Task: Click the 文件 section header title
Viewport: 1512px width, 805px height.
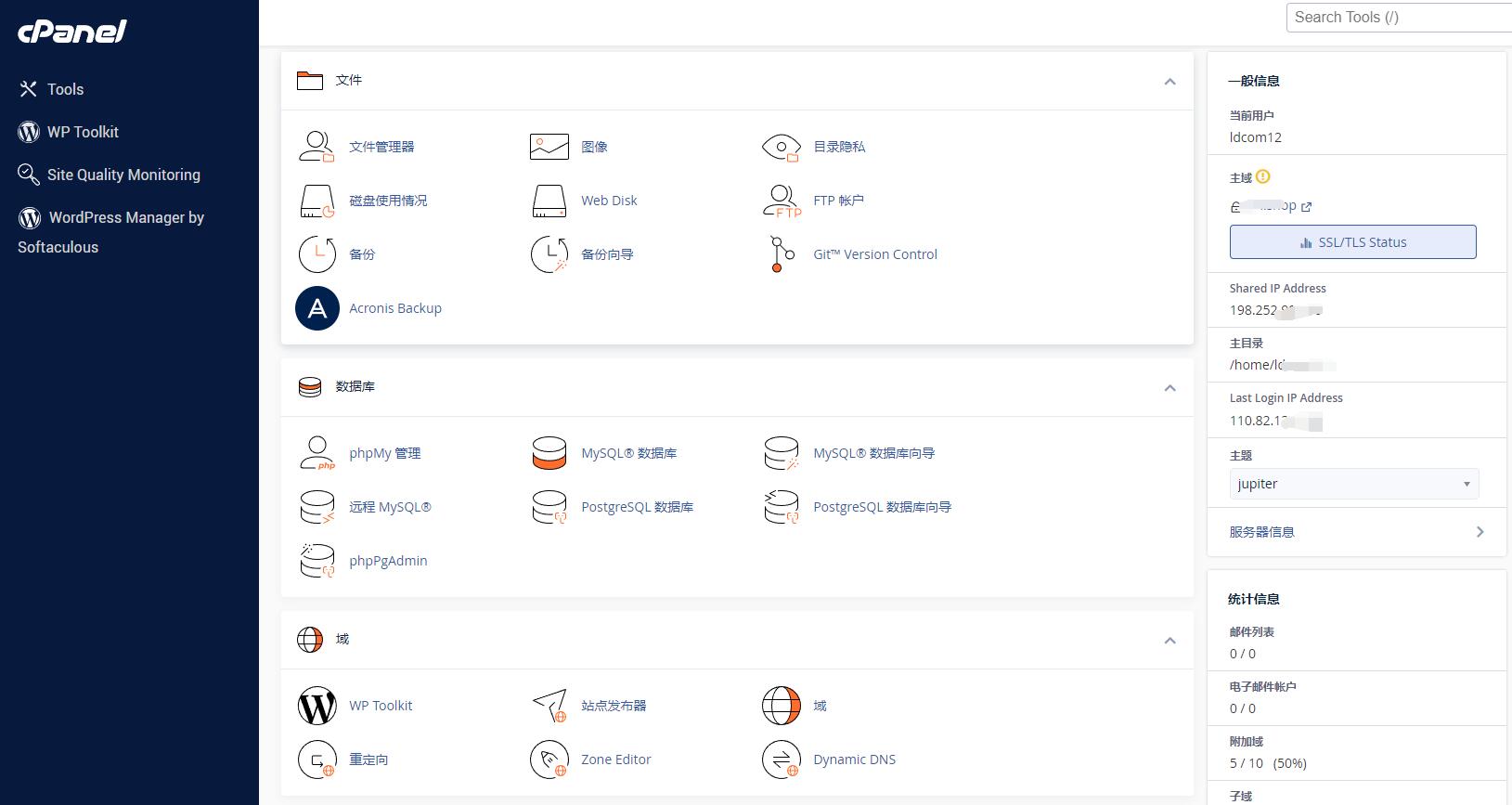Action: click(349, 81)
